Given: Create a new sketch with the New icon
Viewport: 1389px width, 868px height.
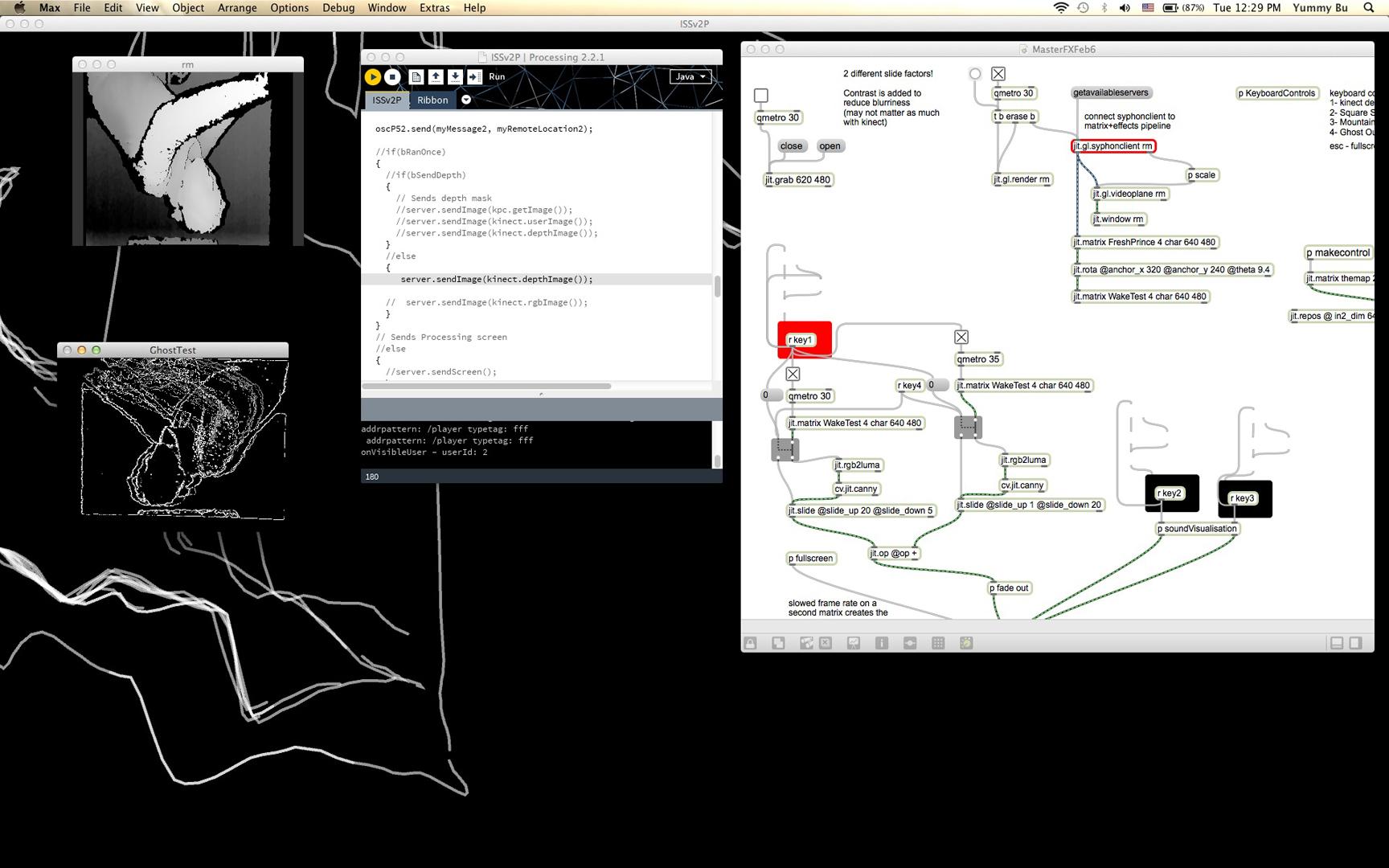Looking at the screenshot, I should click(416, 77).
